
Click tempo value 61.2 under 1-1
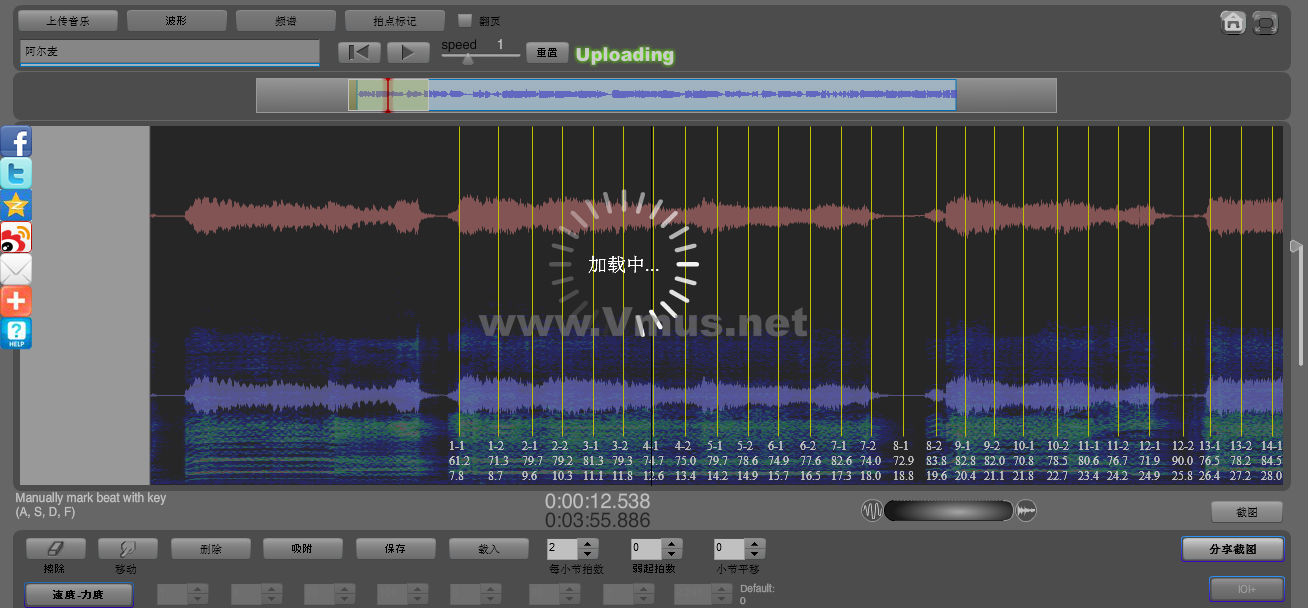point(459,461)
